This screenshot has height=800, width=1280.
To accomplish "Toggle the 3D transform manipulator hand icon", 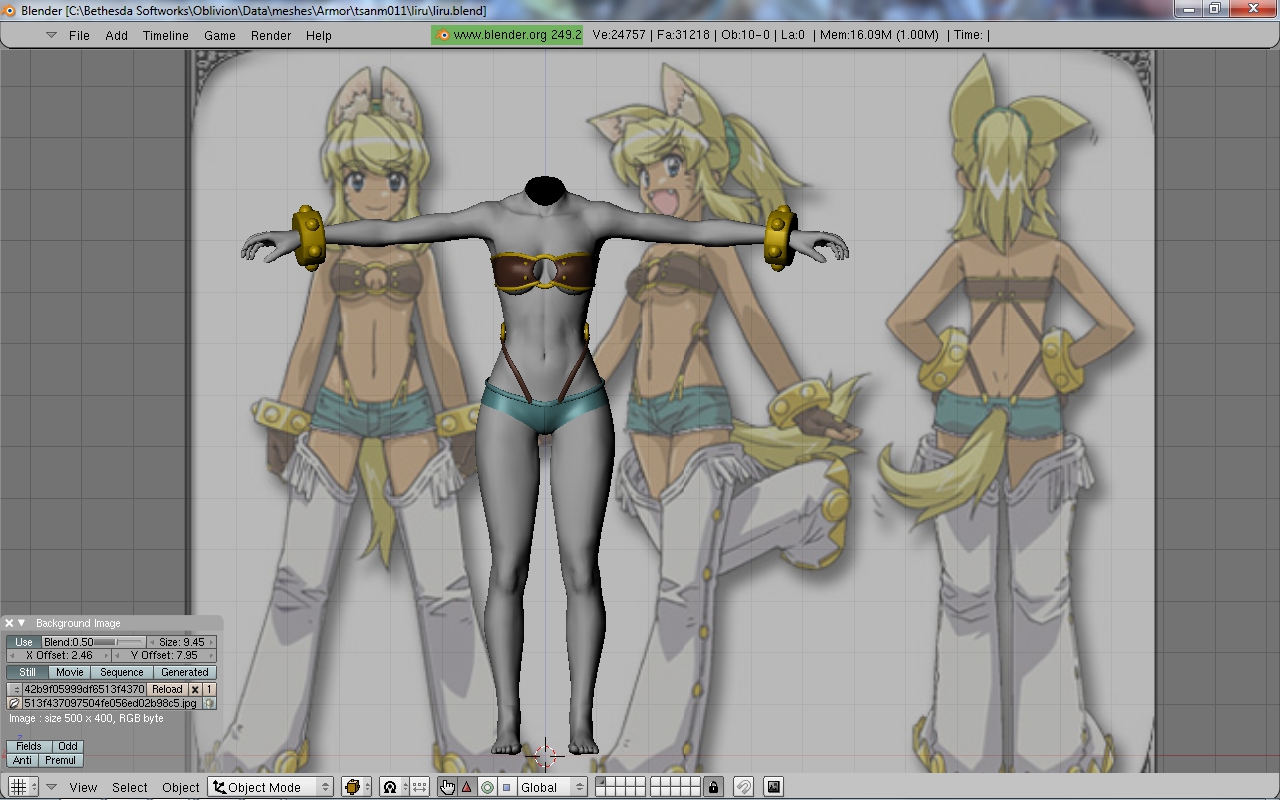I will point(447,787).
